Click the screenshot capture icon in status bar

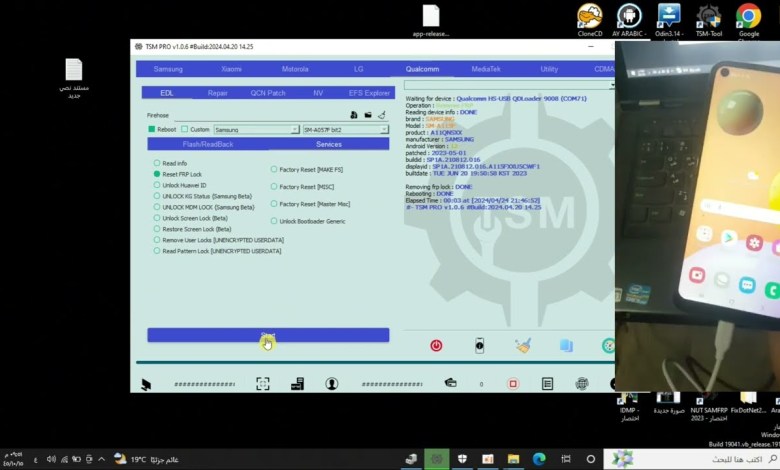tap(262, 383)
